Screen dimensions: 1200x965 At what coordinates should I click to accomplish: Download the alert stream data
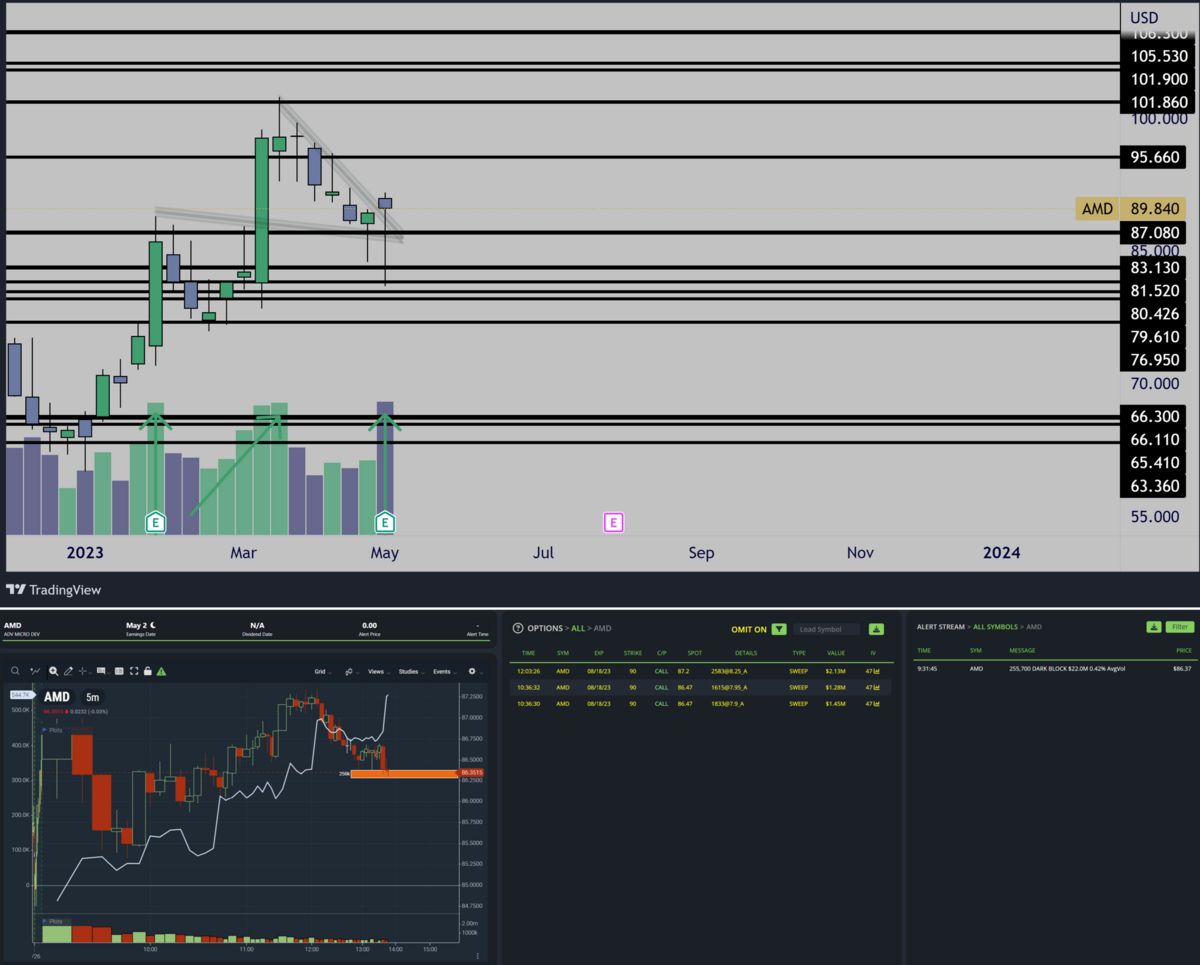[x=1154, y=627]
